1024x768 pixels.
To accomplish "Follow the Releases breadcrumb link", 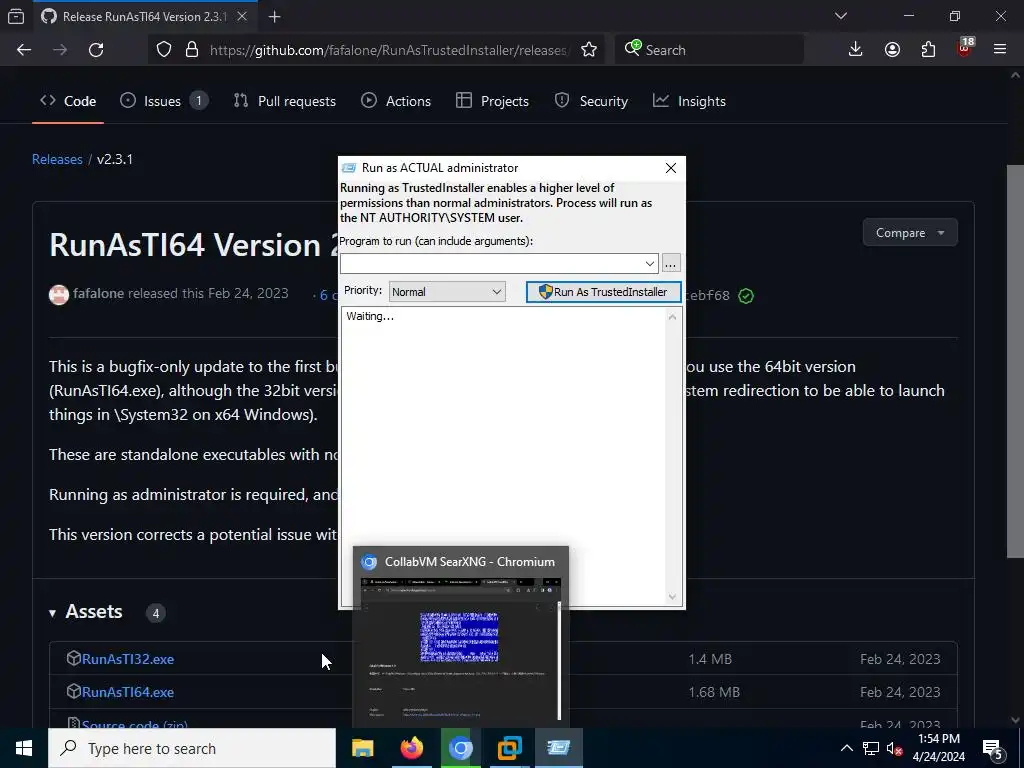I will pyautogui.click(x=57, y=159).
